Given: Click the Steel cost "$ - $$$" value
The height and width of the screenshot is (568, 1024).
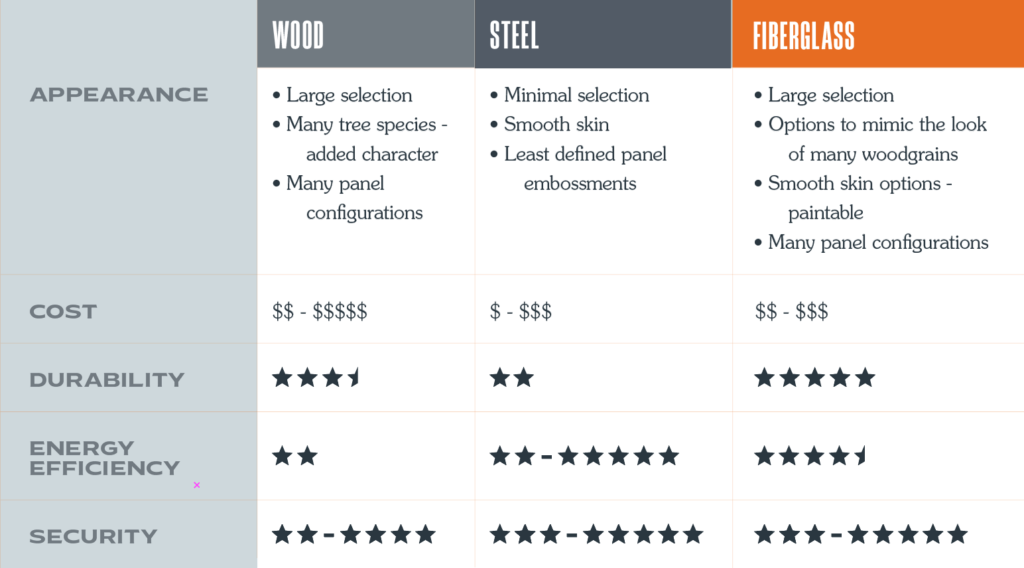Looking at the screenshot, I should point(520,312).
